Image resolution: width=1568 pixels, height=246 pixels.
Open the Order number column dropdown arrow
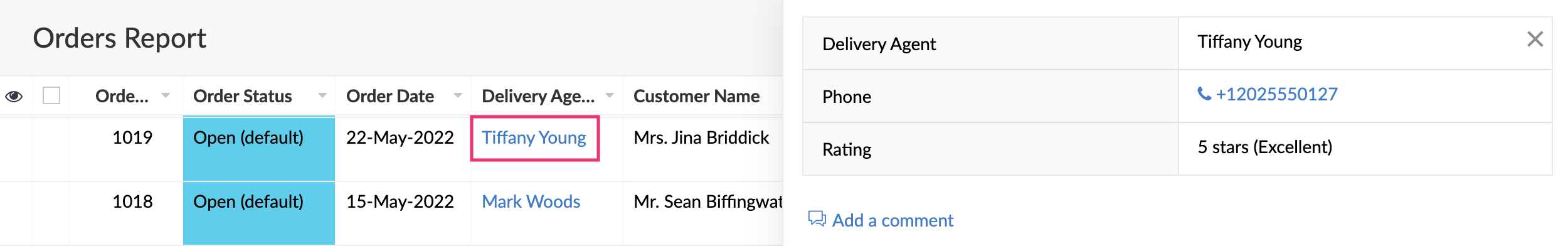click(x=166, y=95)
